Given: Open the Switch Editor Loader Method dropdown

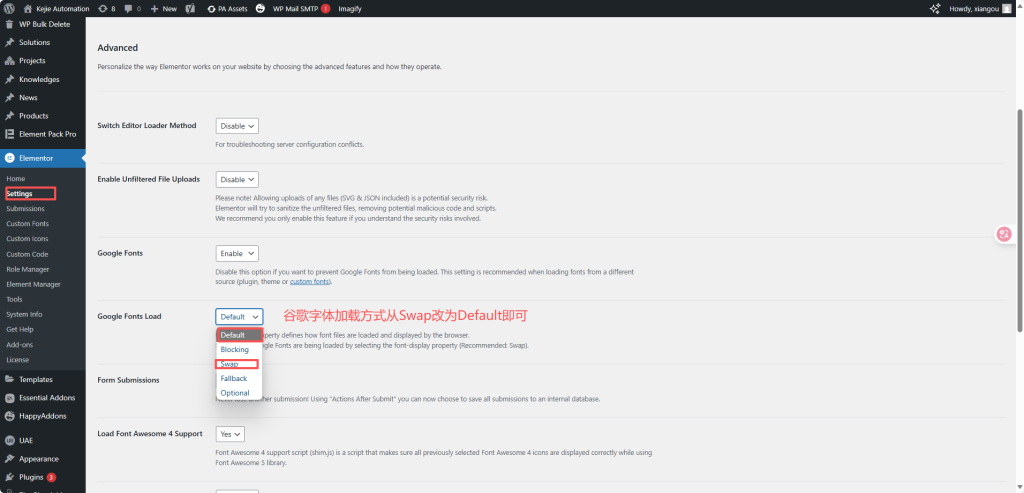Looking at the screenshot, I should coord(237,126).
